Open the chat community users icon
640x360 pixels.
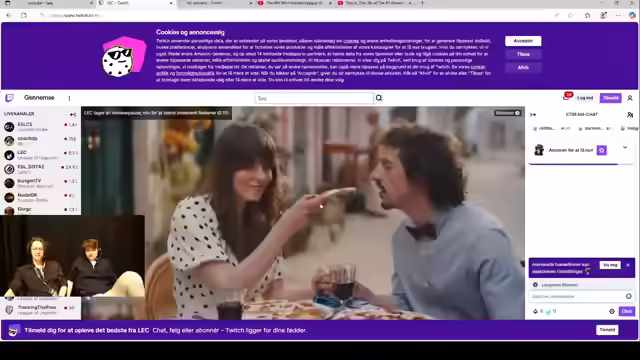point(630,115)
